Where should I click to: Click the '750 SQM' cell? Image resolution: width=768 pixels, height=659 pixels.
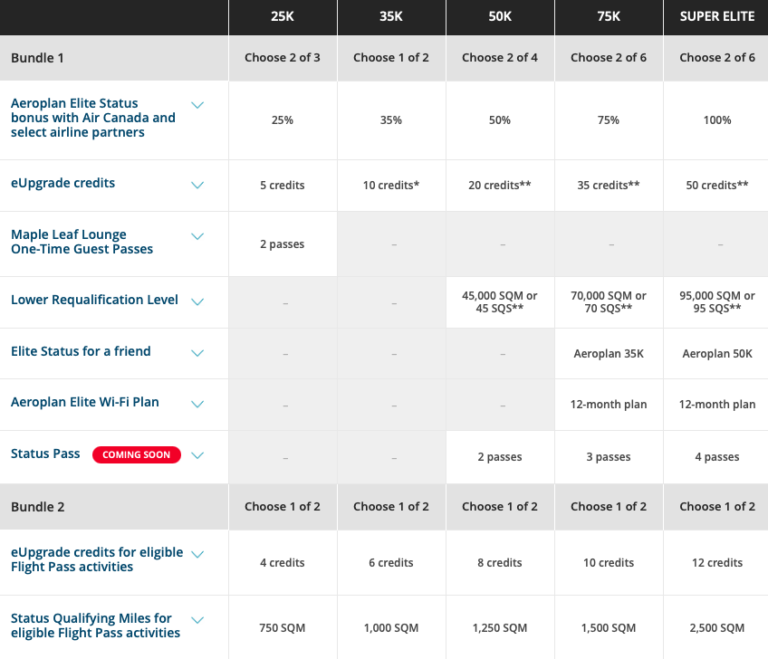[283, 628]
